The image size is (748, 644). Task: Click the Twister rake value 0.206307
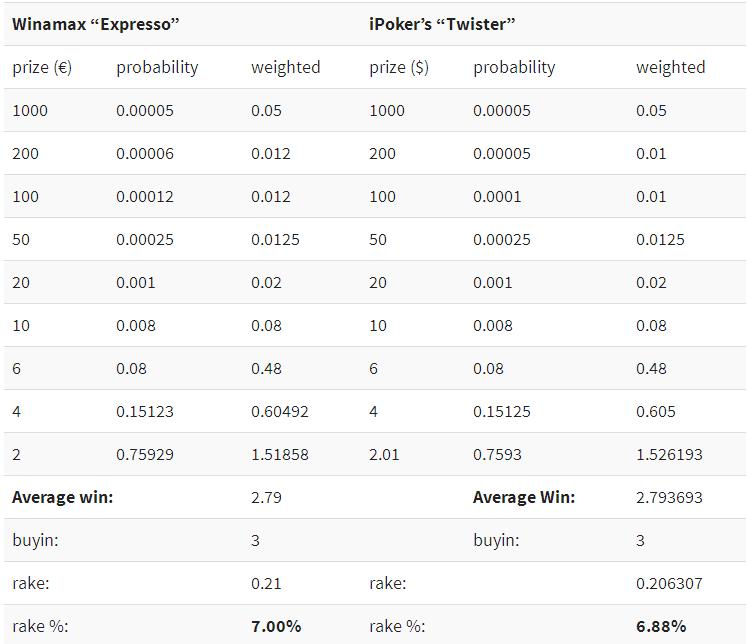pyautogui.click(x=669, y=583)
